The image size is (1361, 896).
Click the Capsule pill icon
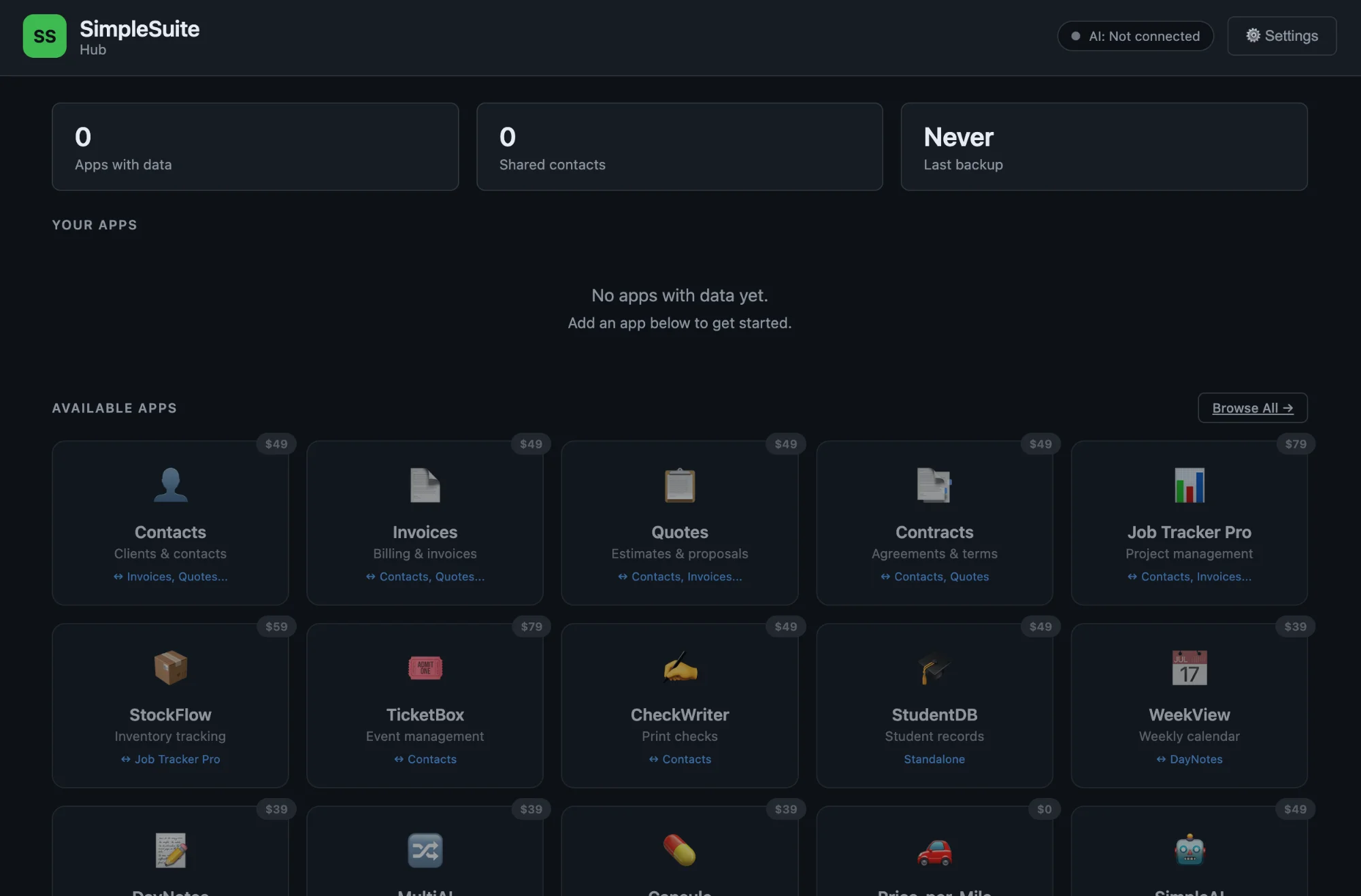click(680, 850)
